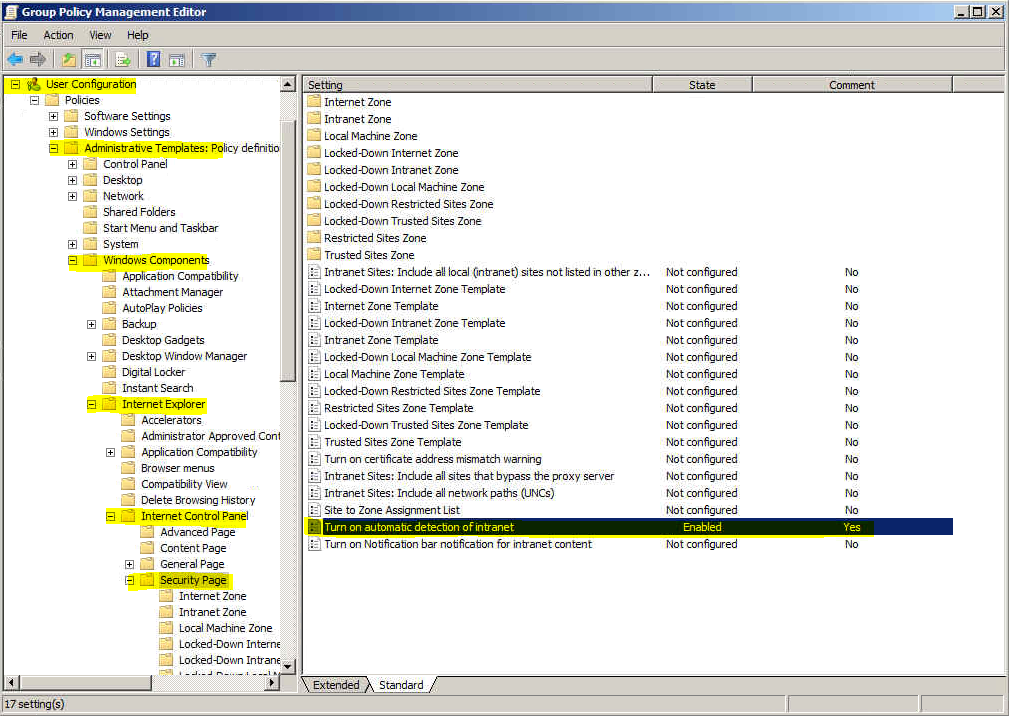Select Turn on automatic detection of intranet
Screen dimensions: 1009x716
[628, 527]
